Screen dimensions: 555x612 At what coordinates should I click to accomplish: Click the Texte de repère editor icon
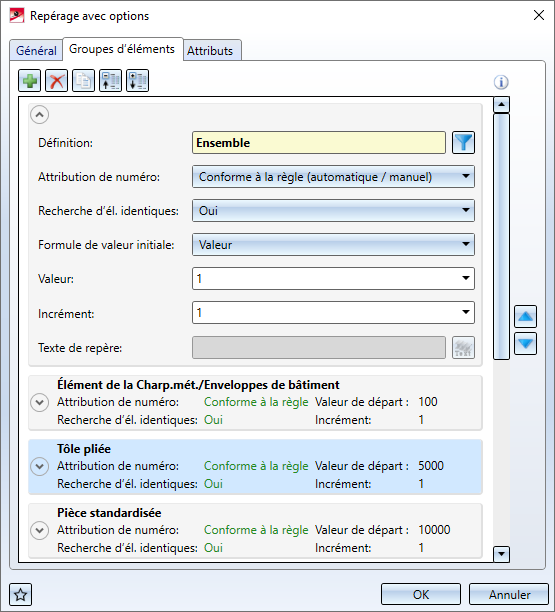tap(463, 347)
